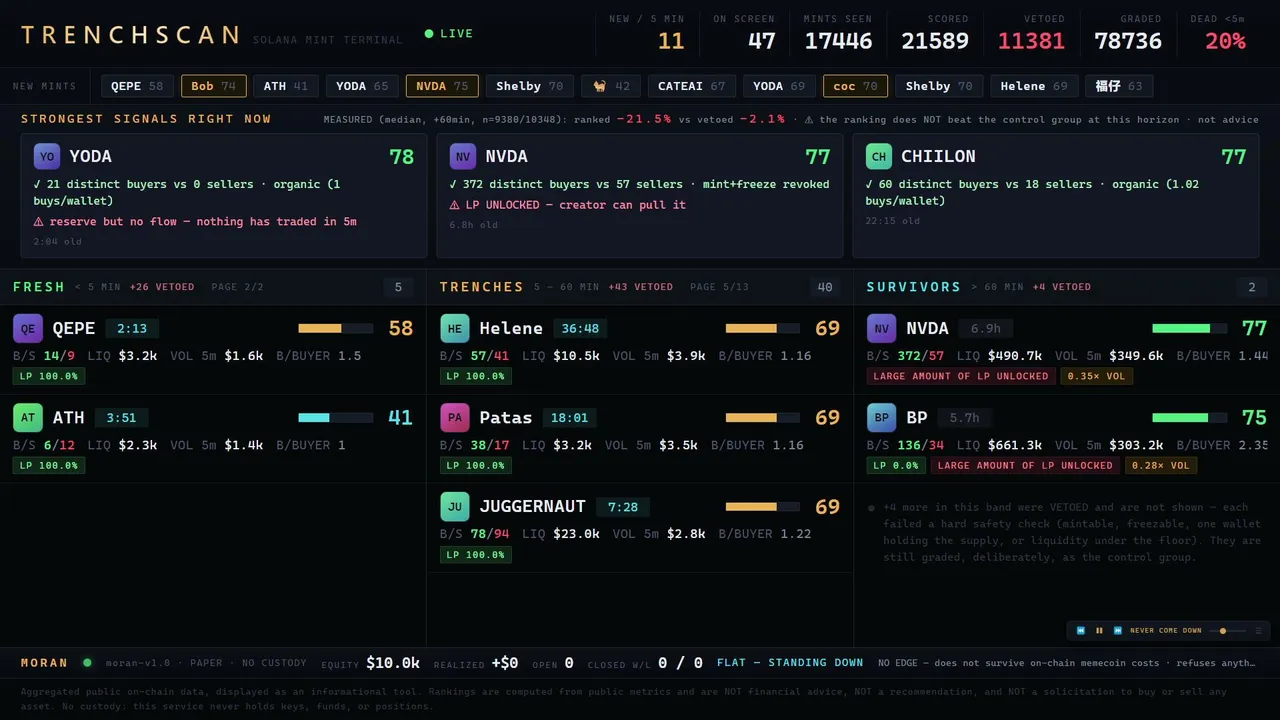Click the CH avatar on CHIILON signal card
1280x720 pixels.
point(879,157)
